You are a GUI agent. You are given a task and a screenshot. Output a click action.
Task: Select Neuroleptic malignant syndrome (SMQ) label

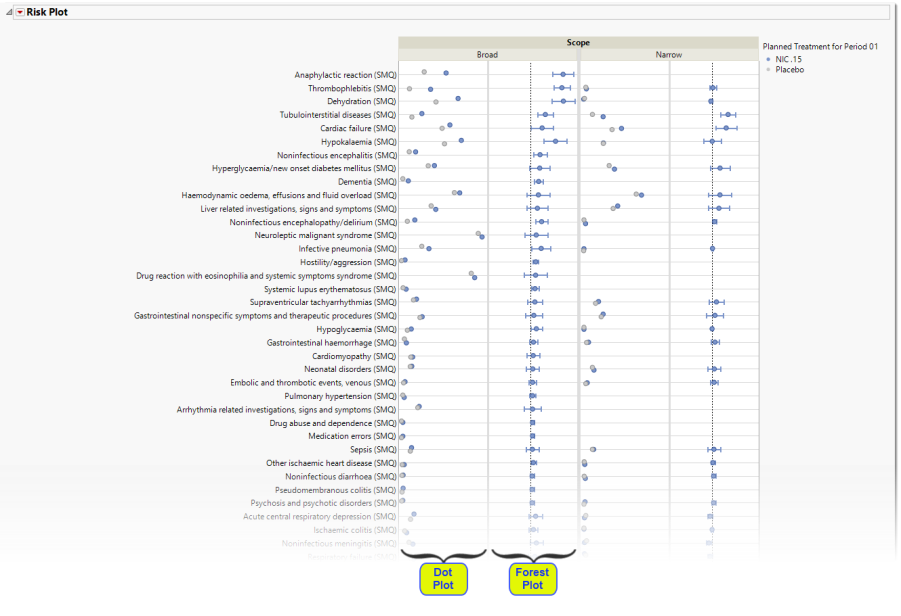click(326, 235)
